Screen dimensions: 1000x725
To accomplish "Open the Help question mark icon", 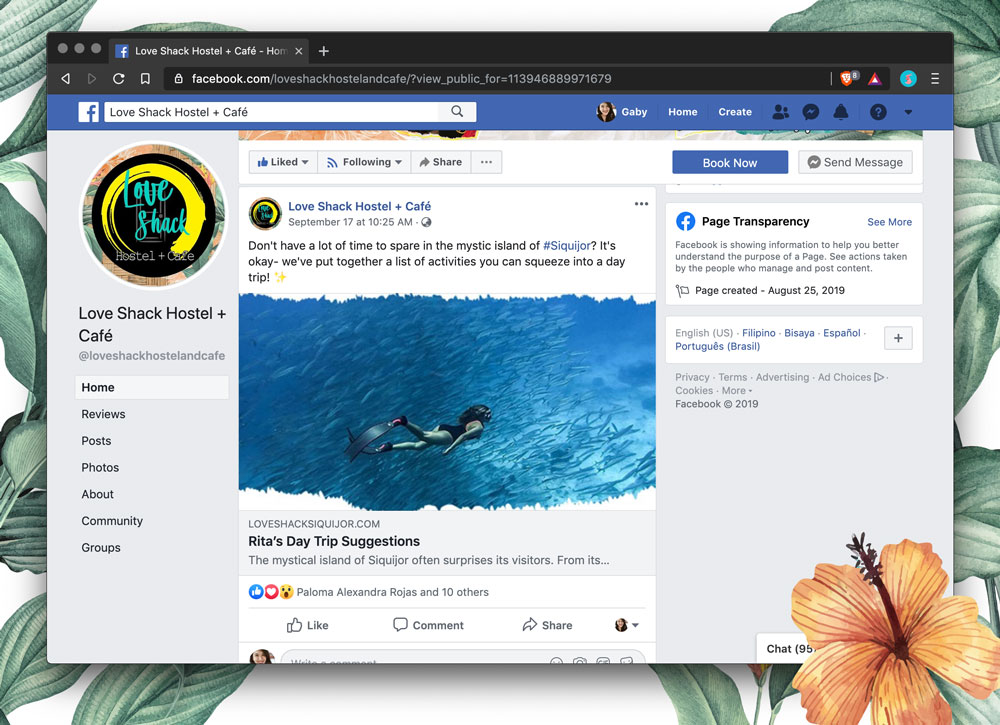I will click(878, 112).
